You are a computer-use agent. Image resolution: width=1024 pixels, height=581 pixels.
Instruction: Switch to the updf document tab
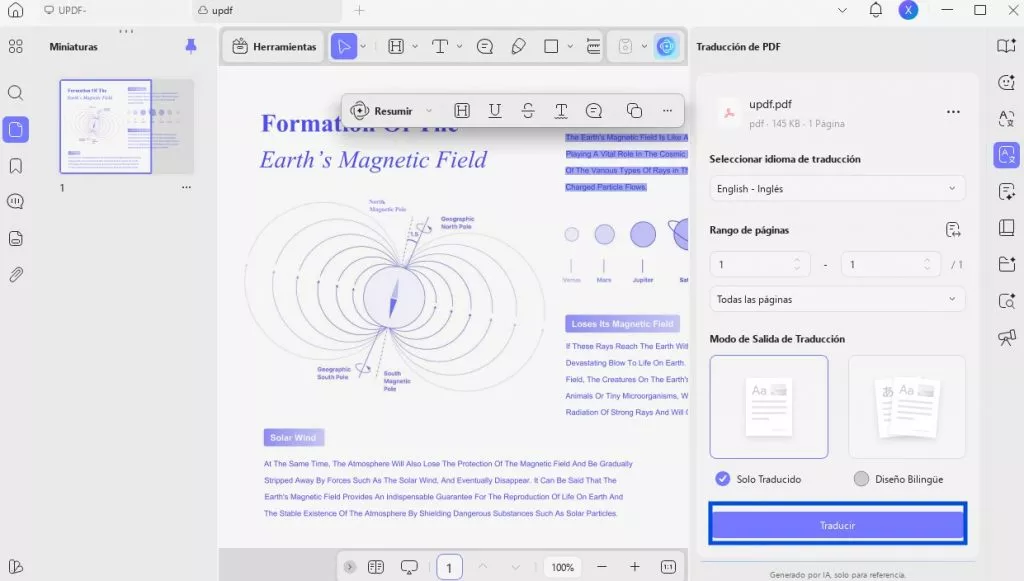point(268,10)
